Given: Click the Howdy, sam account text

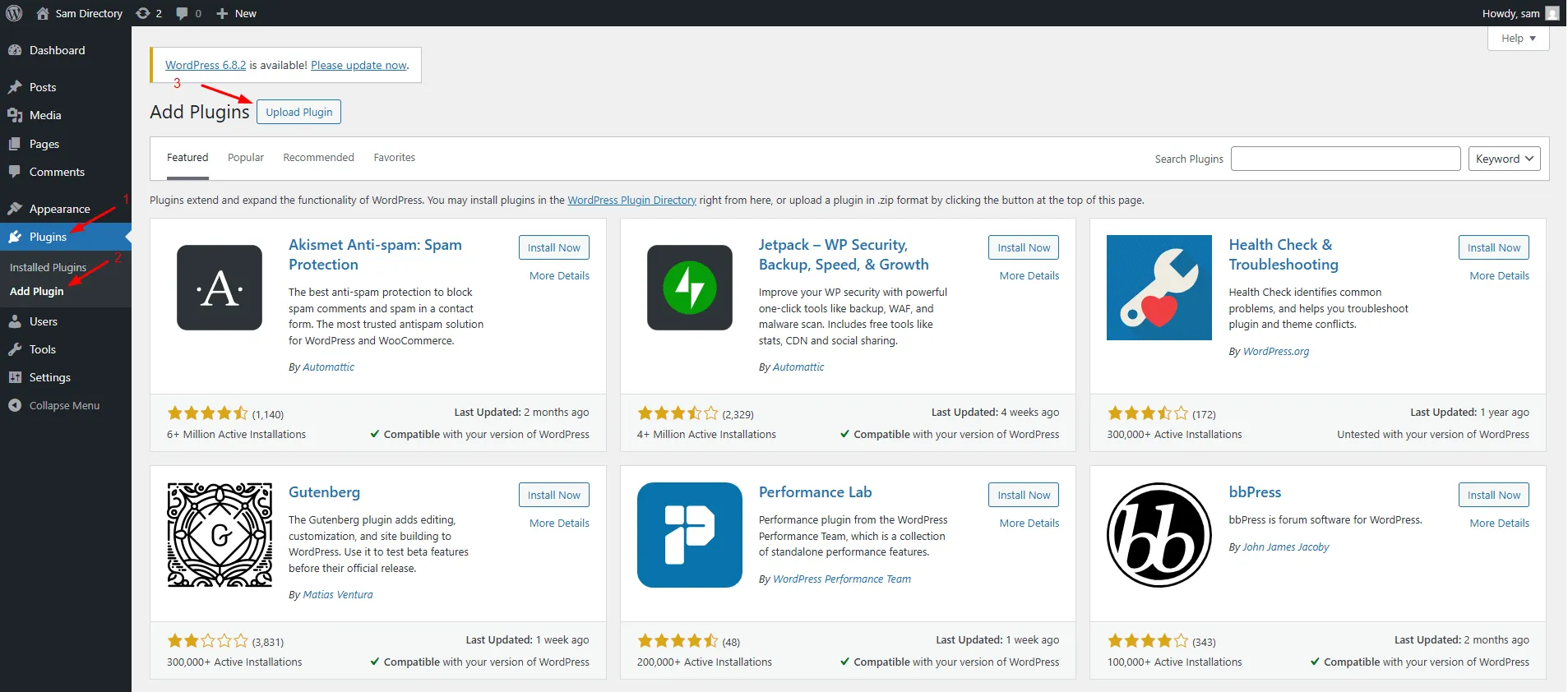Looking at the screenshot, I should (1510, 13).
